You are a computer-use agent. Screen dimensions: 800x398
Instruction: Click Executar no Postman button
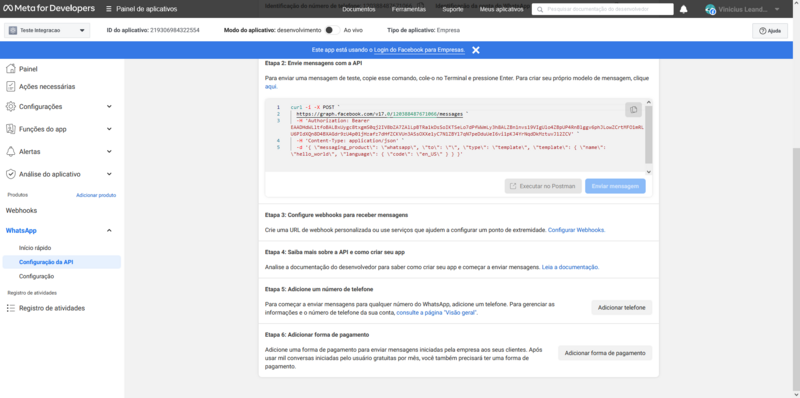[543, 186]
